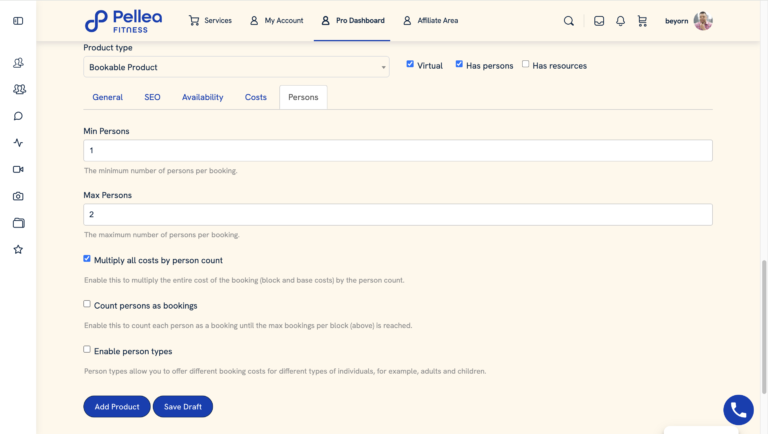The image size is (768, 434).
Task: Open the star favorites sidebar icon
Action: point(18,249)
